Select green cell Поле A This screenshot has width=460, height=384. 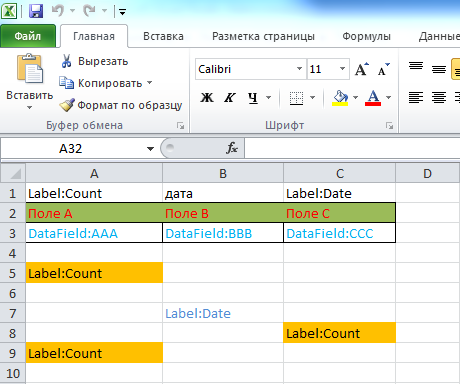point(94,213)
